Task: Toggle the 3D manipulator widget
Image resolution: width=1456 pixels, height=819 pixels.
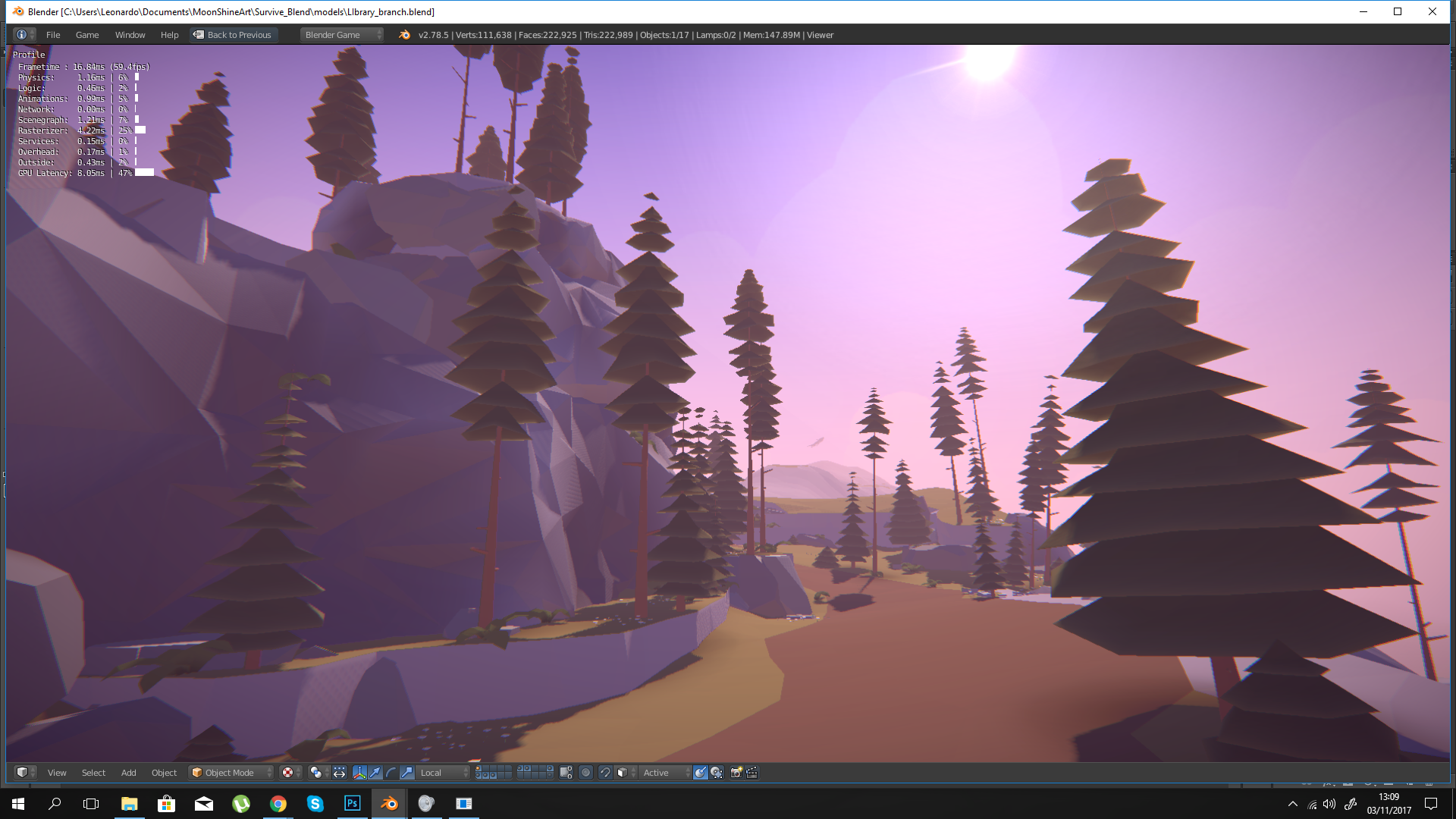Action: 359,773
